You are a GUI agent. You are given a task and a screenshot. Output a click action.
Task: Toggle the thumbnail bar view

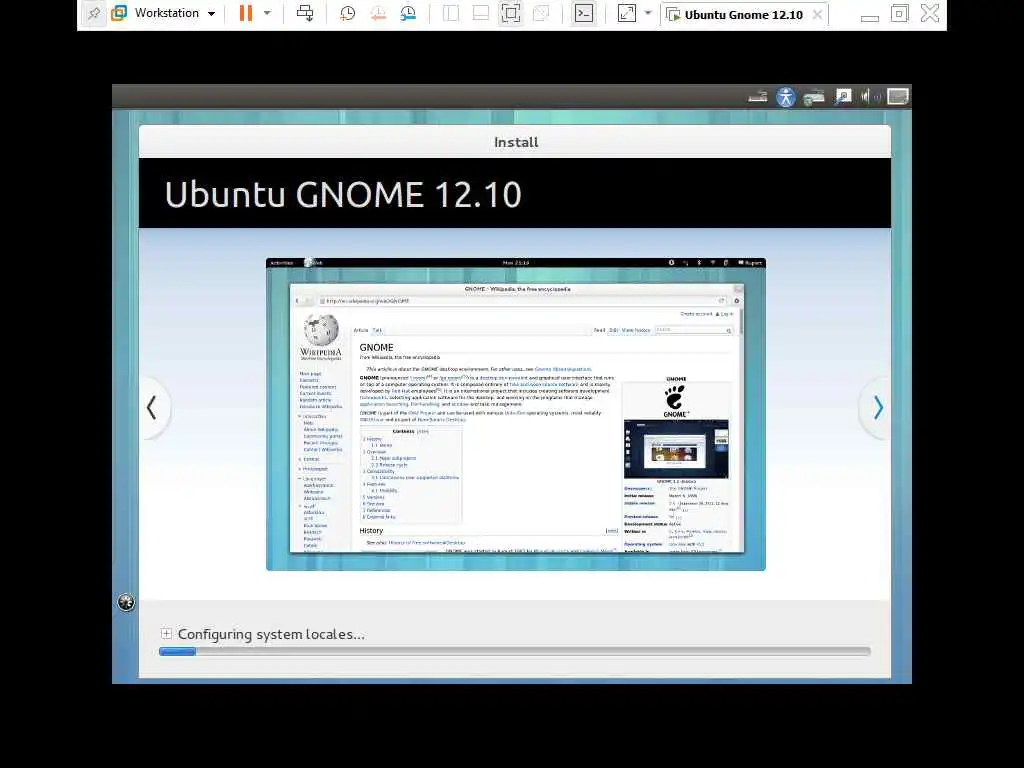(x=481, y=13)
